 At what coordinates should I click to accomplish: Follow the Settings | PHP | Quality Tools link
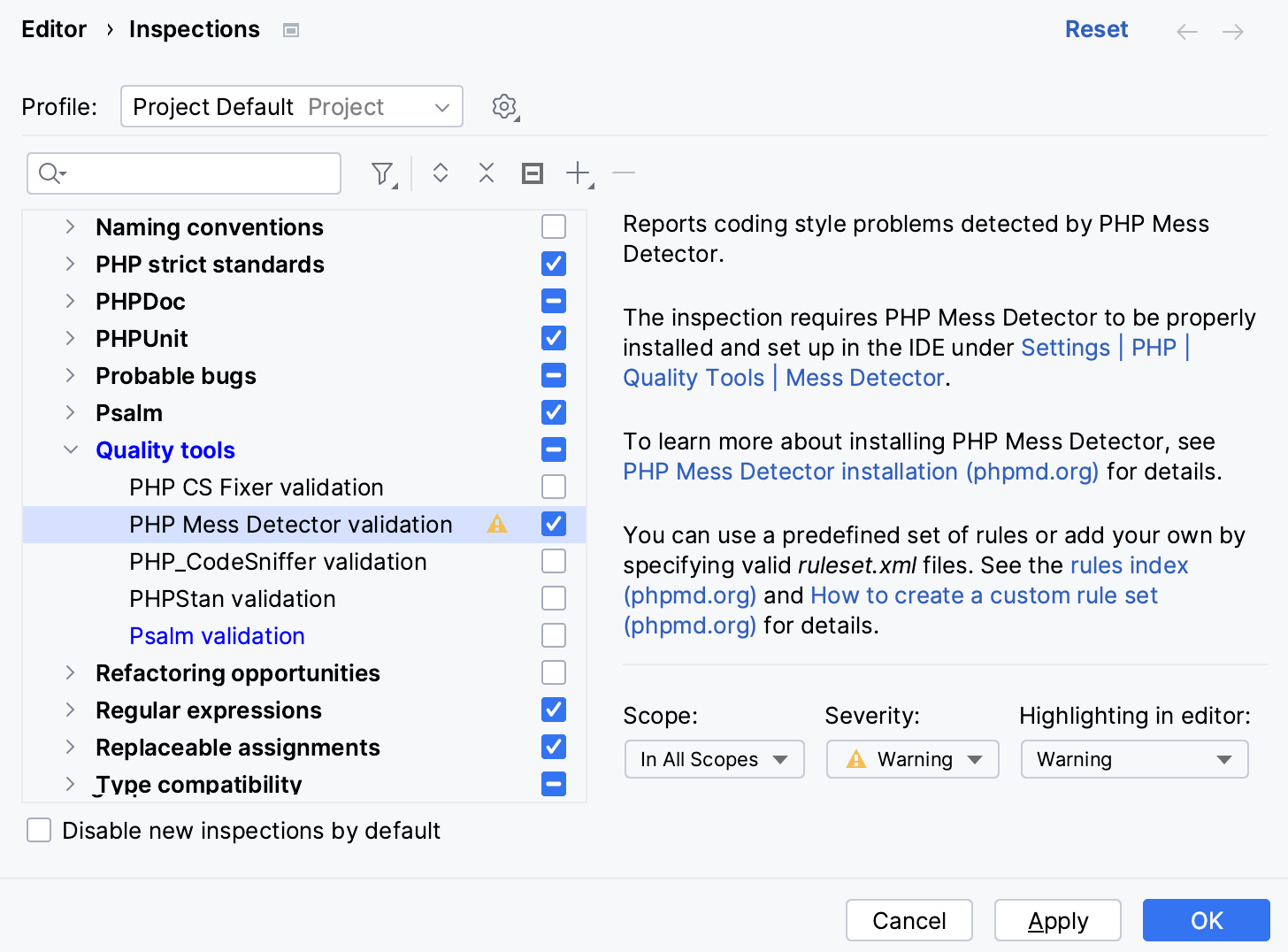(1065, 347)
